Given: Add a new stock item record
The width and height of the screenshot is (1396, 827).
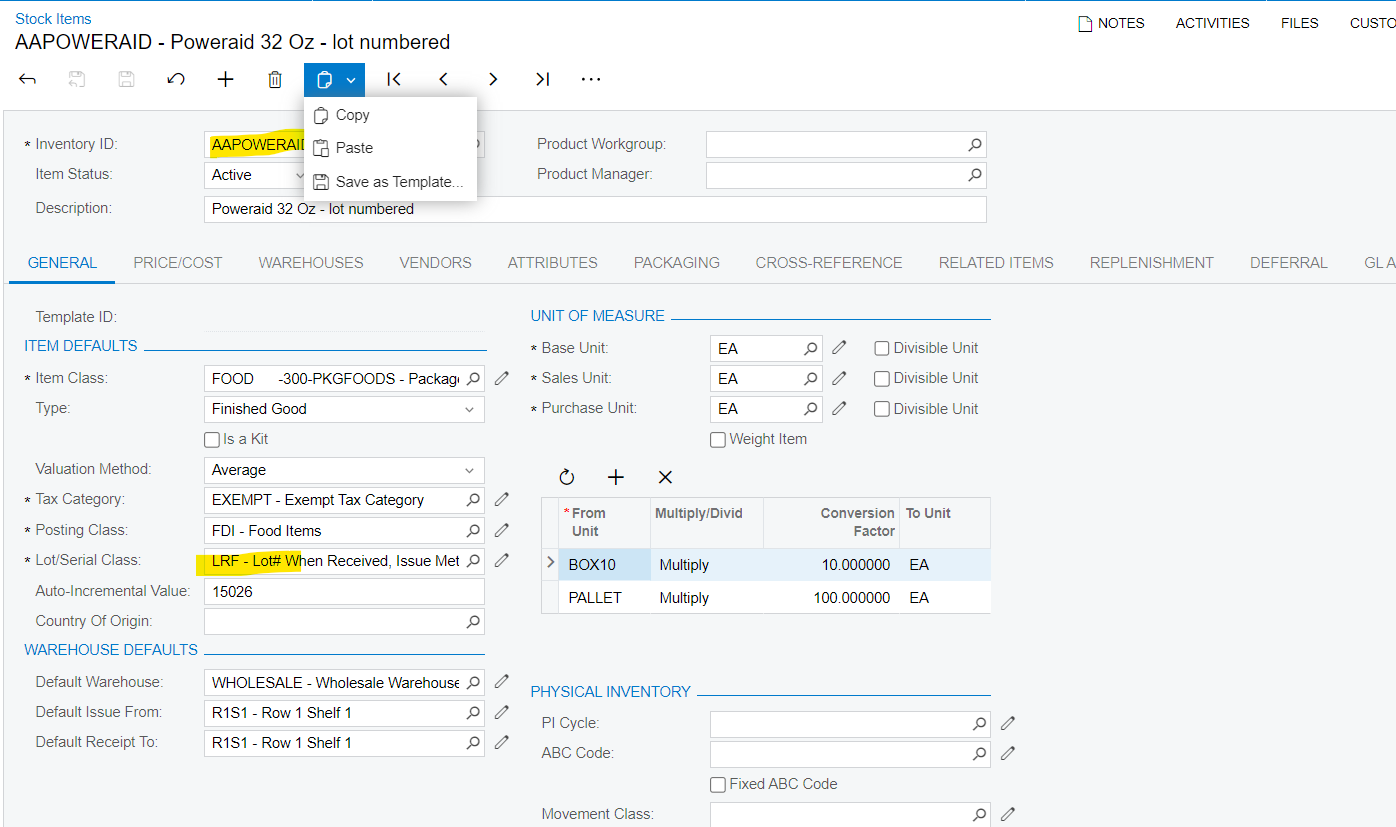Looking at the screenshot, I should pos(225,79).
